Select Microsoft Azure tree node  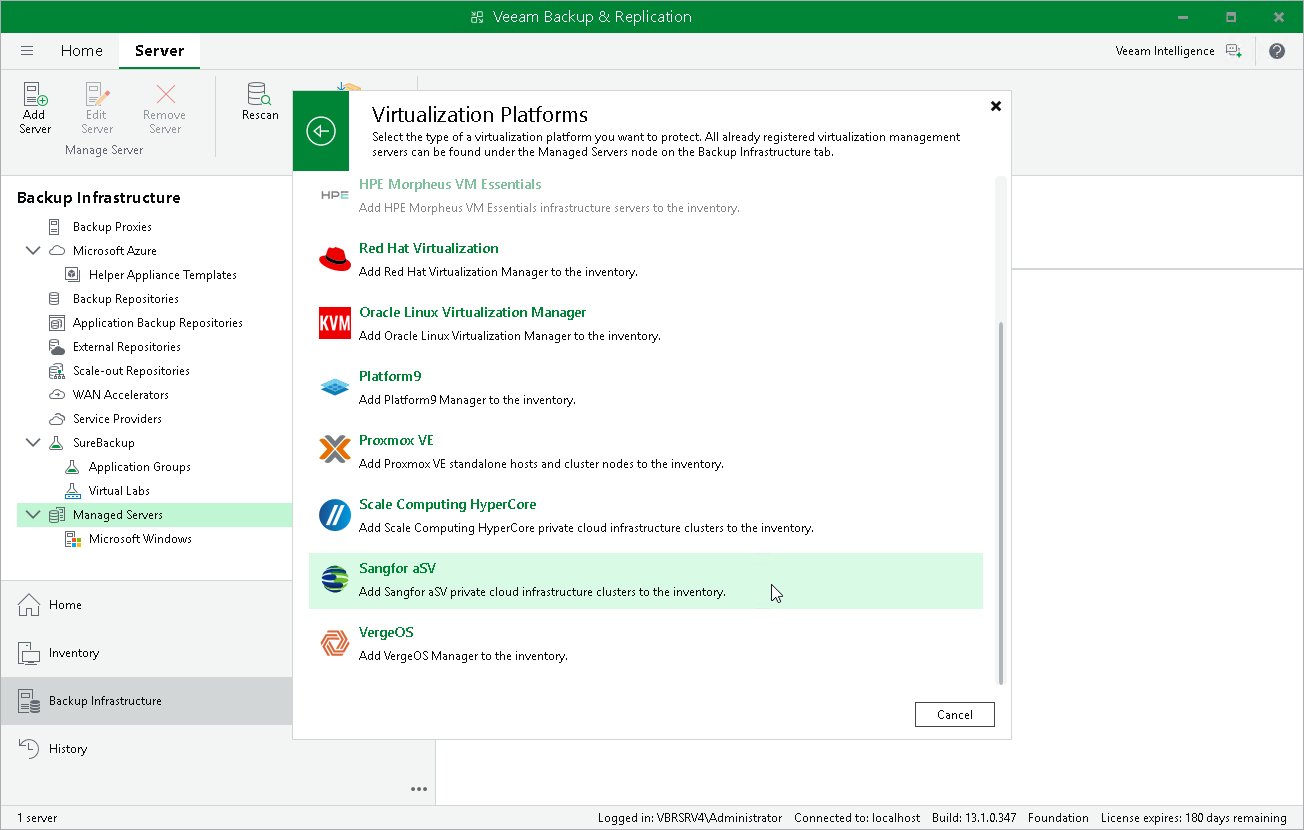pyautogui.click(x=114, y=251)
